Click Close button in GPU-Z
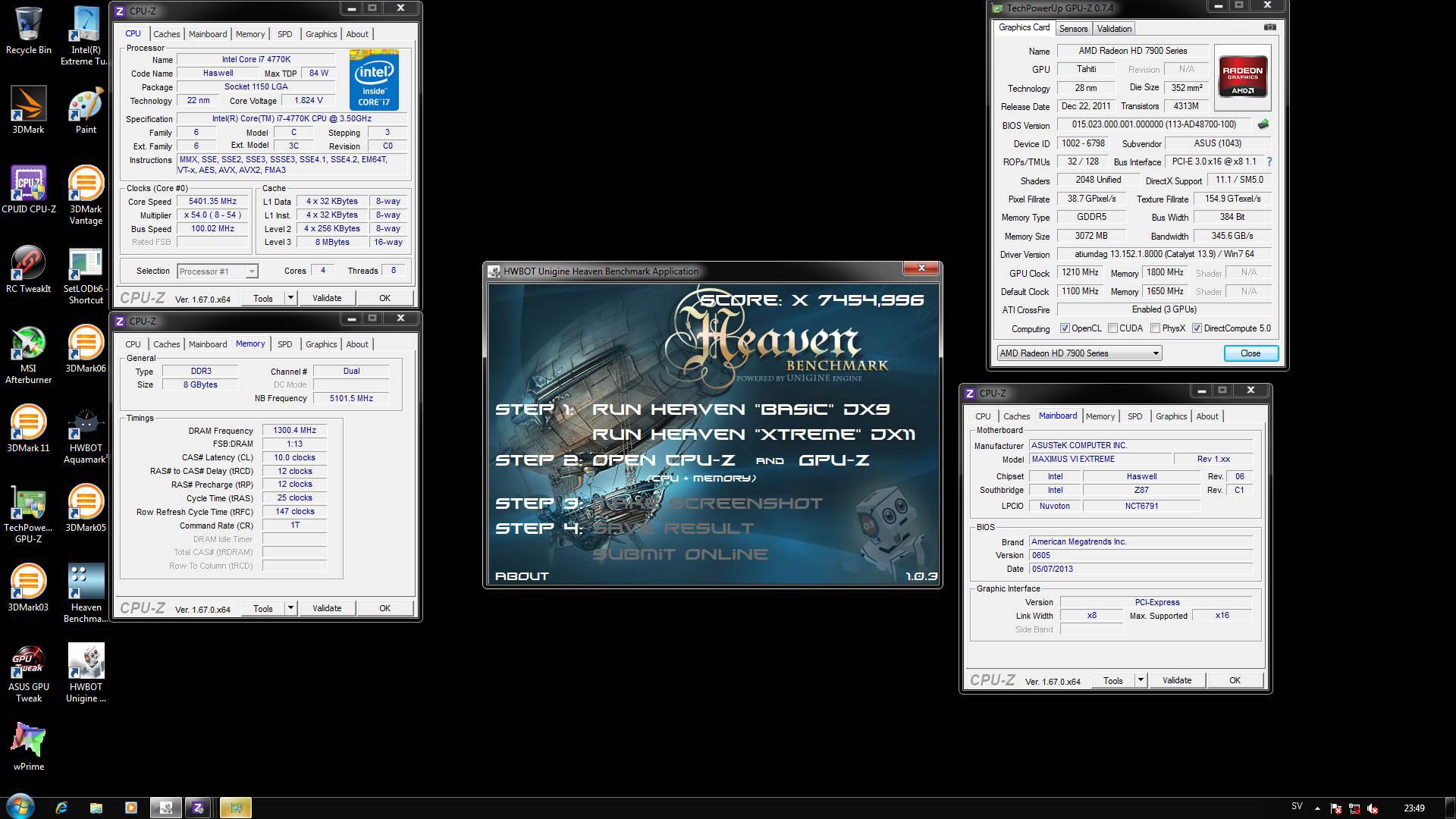The width and height of the screenshot is (1456, 819). point(1250,353)
